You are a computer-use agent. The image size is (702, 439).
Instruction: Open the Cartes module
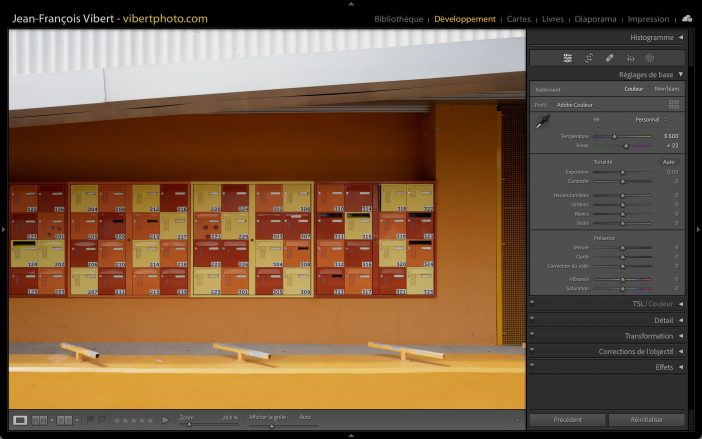pos(519,19)
